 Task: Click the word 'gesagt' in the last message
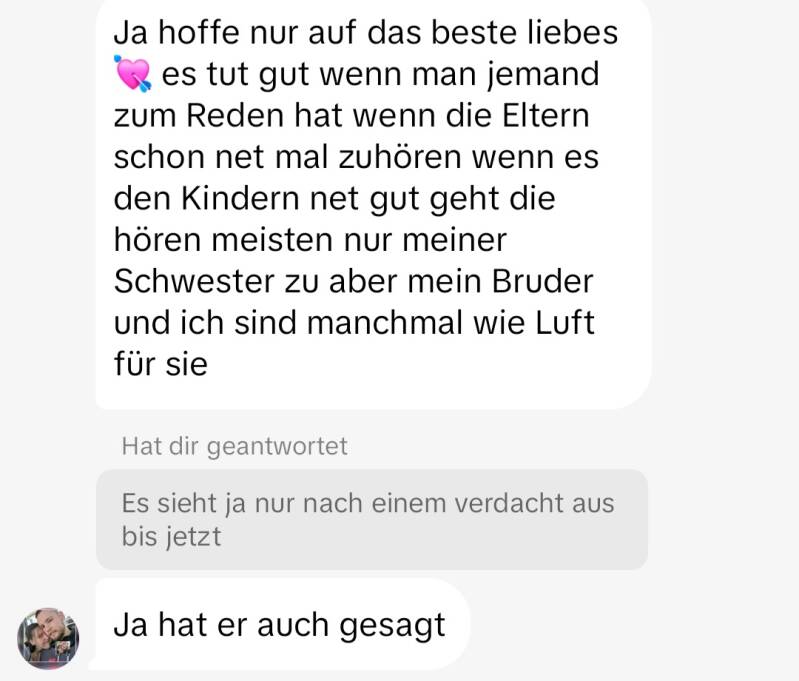tap(392, 626)
